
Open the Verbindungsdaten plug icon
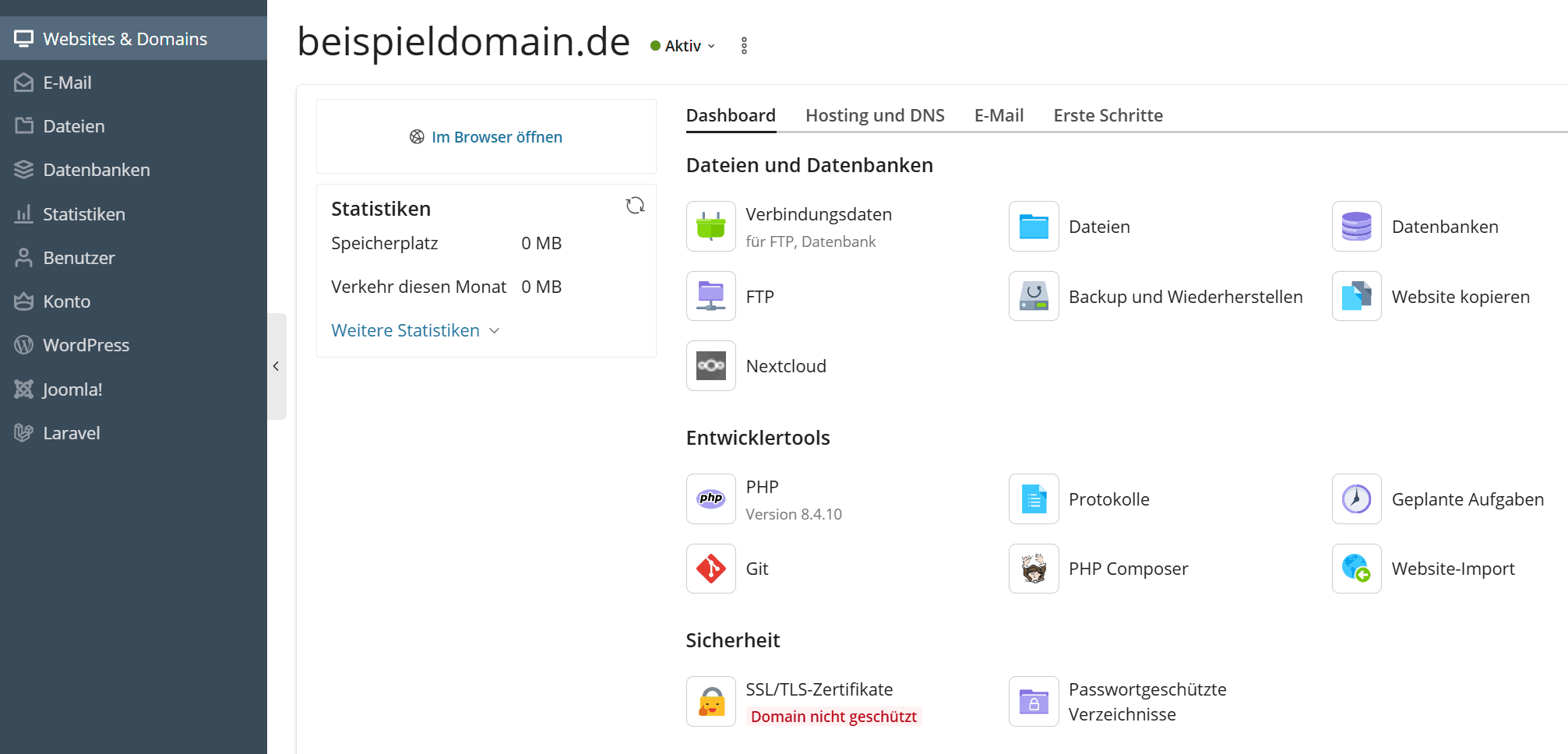tap(710, 227)
